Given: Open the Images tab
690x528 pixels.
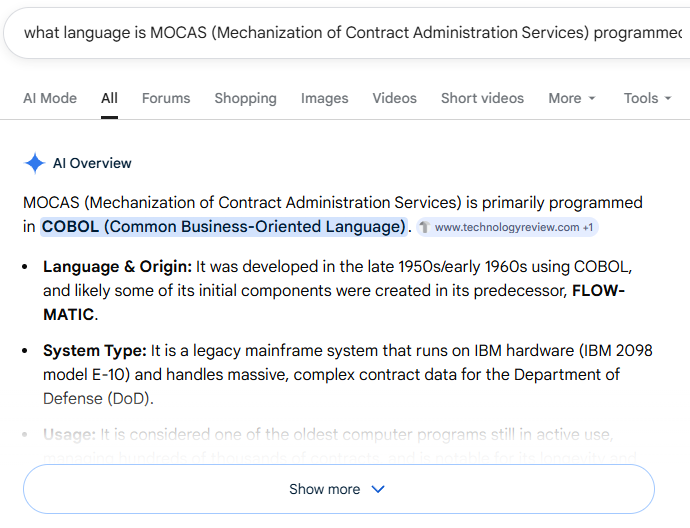Looking at the screenshot, I should pos(325,98).
